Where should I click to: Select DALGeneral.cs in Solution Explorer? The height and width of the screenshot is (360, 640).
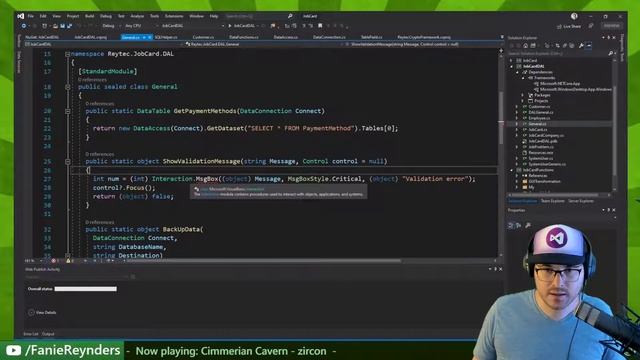click(541, 112)
